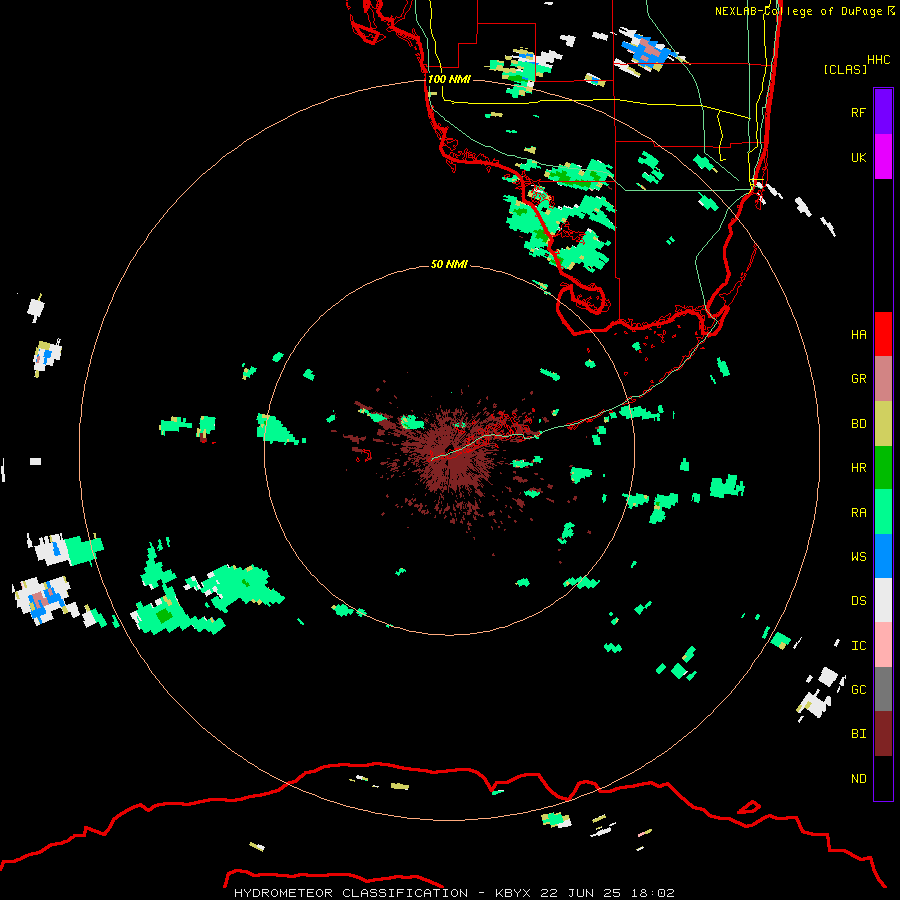
Task: Click the GC legend label
Action: tap(858, 690)
